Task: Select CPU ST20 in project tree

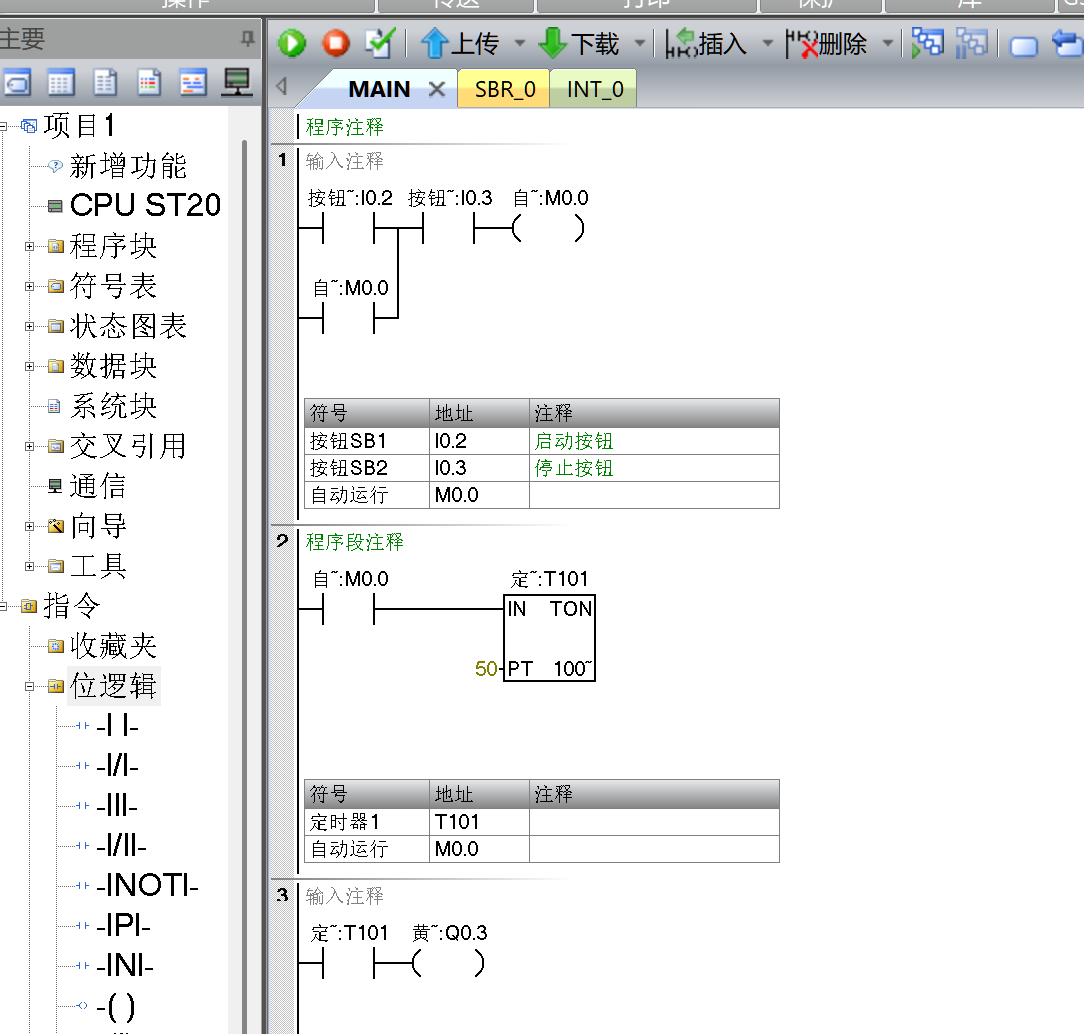Action: click(145, 205)
